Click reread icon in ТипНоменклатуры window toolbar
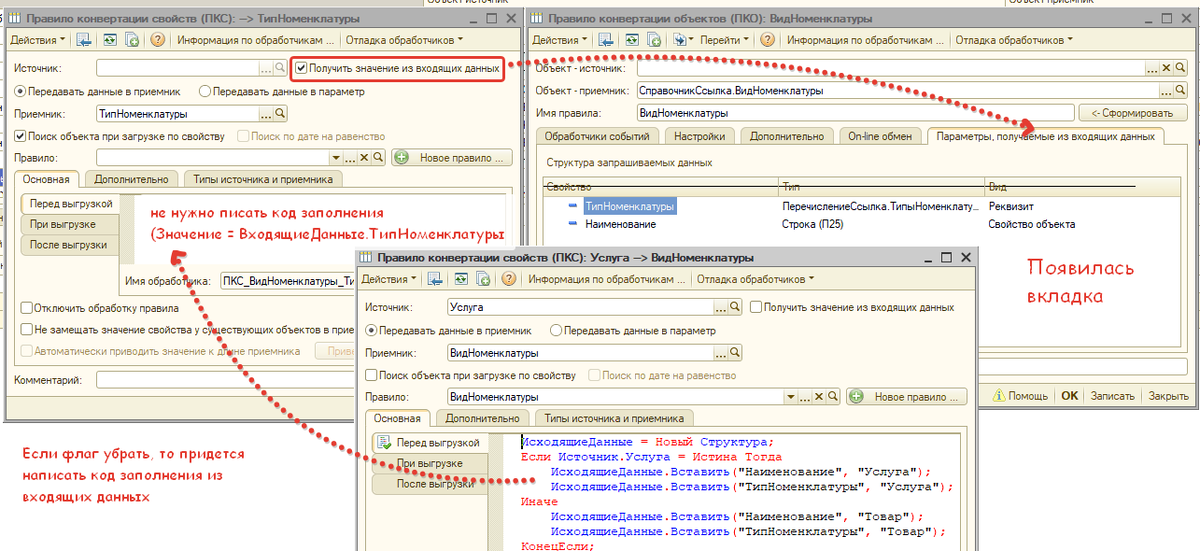The width and height of the screenshot is (1200, 551). coord(108,40)
